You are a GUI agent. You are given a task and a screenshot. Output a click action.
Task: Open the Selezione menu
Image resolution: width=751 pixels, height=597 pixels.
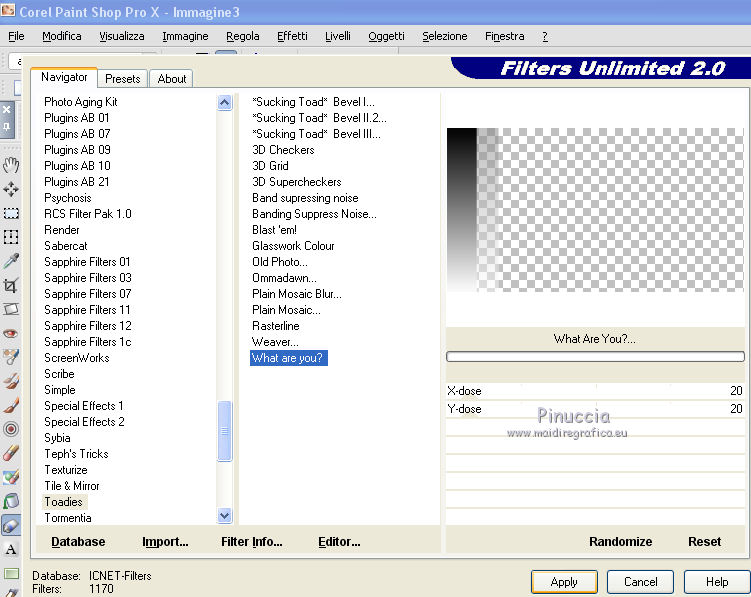pyautogui.click(x=444, y=36)
